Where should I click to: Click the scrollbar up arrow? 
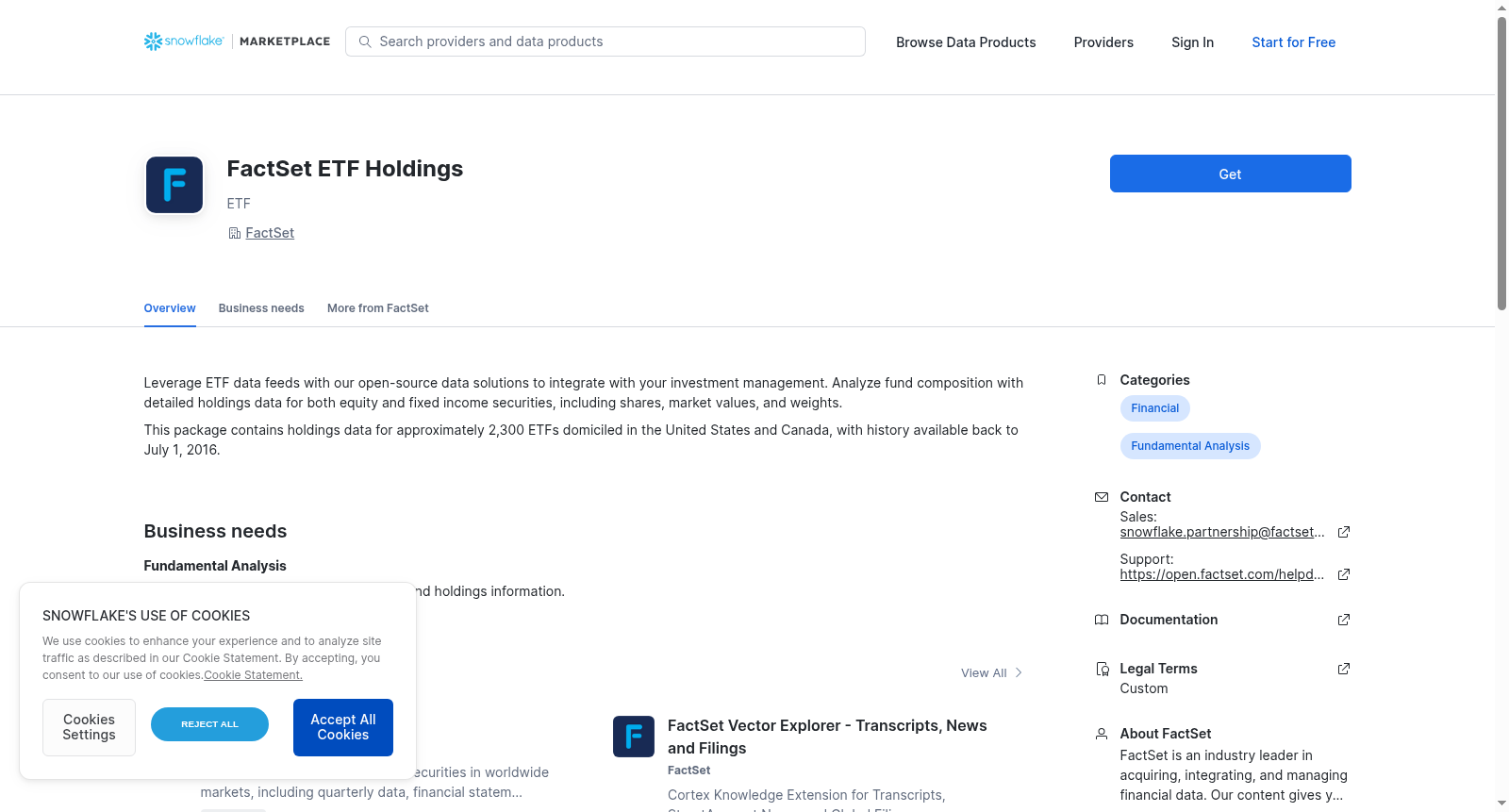(x=1501, y=8)
